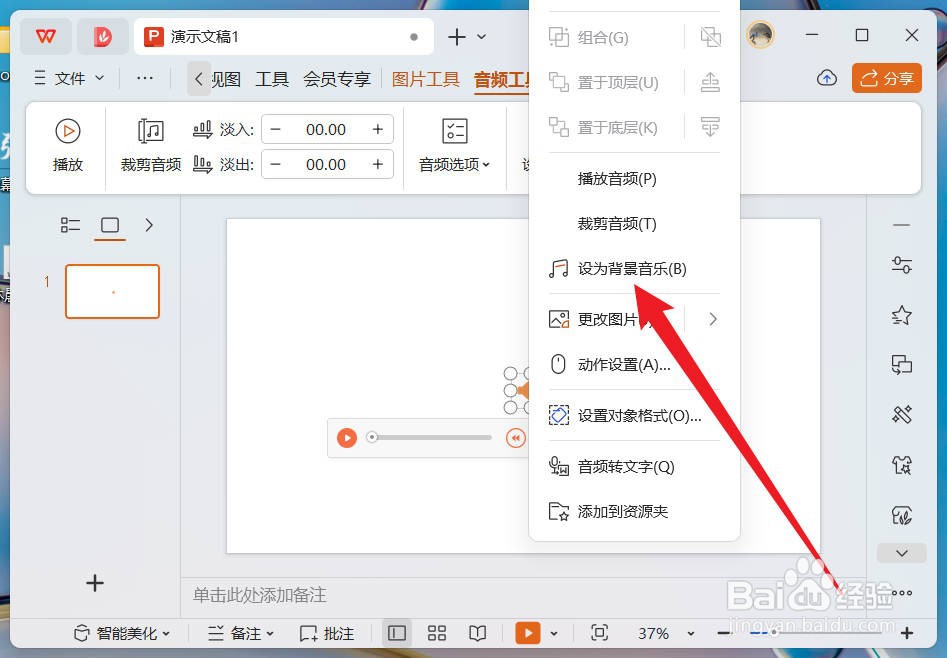
Task: Collapse the right sidebar with chevron
Action: pos(901,553)
